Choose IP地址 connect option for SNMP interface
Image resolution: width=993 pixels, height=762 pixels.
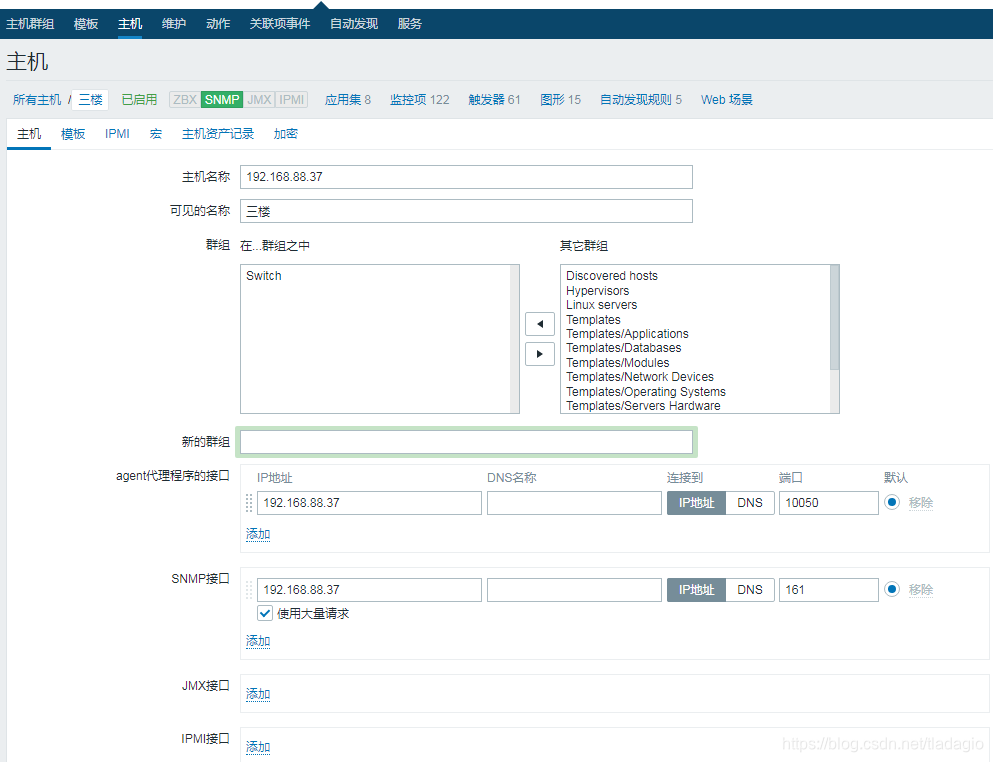(696, 590)
